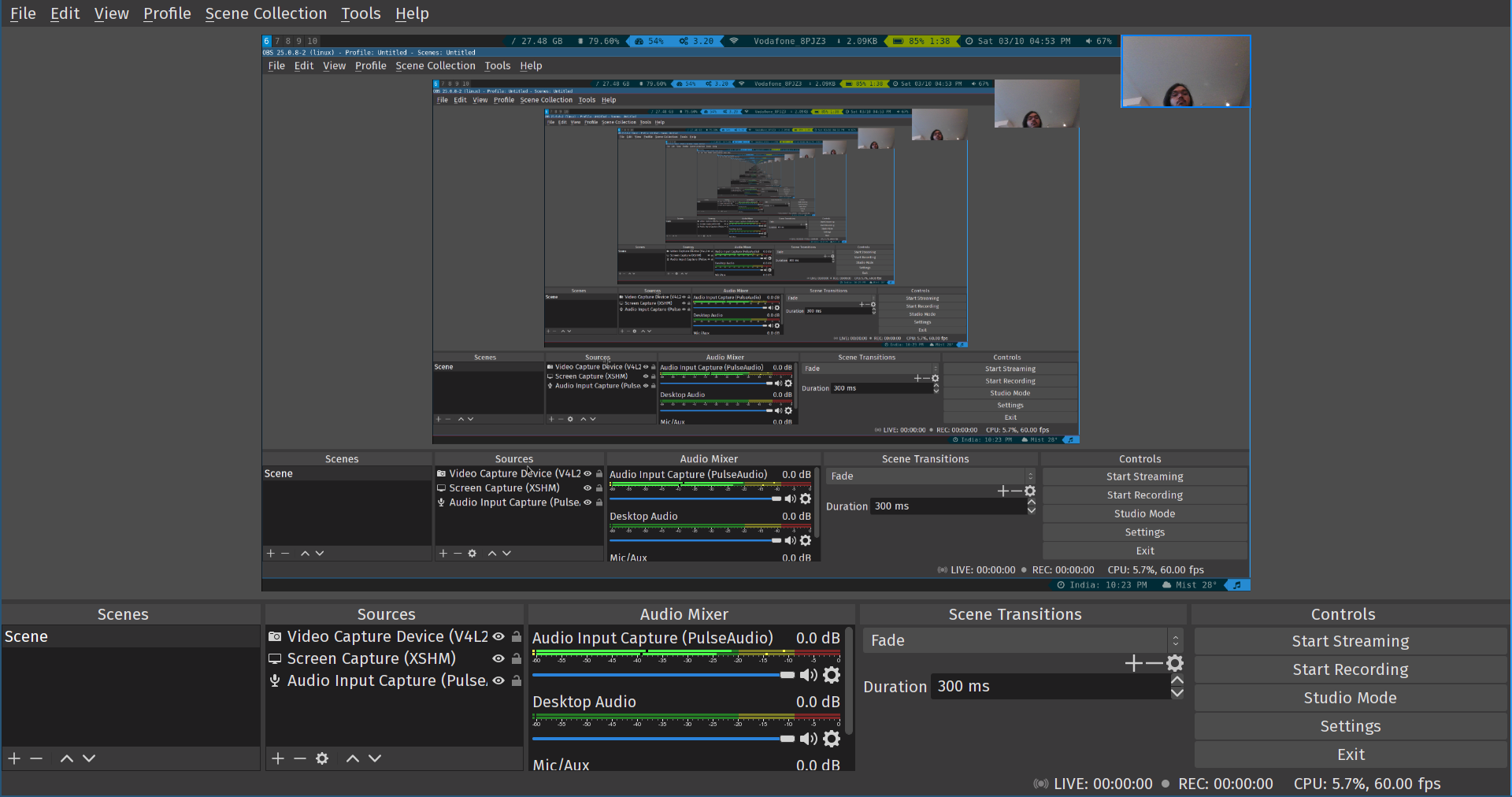Click the Start Streaming button

(1351, 641)
